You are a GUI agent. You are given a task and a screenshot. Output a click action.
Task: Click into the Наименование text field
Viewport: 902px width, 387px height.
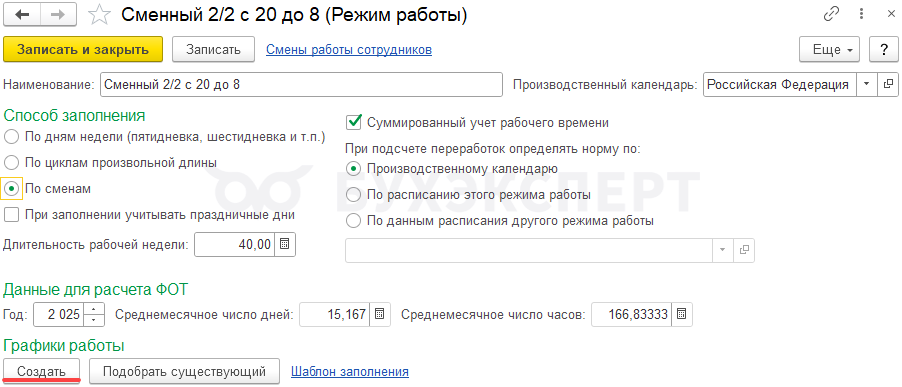click(x=301, y=85)
